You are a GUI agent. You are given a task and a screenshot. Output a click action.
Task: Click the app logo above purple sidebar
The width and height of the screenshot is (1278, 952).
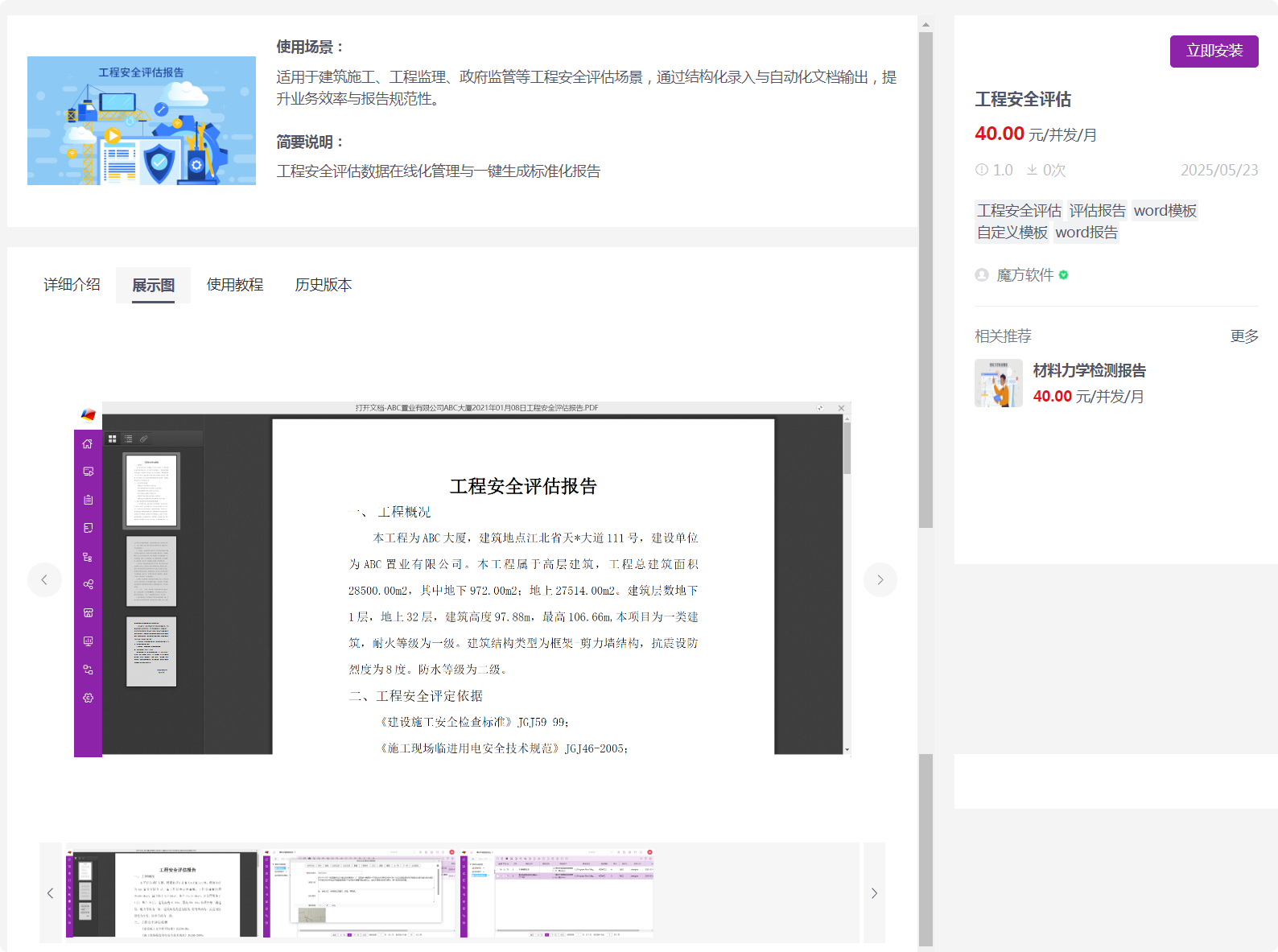pos(88,415)
